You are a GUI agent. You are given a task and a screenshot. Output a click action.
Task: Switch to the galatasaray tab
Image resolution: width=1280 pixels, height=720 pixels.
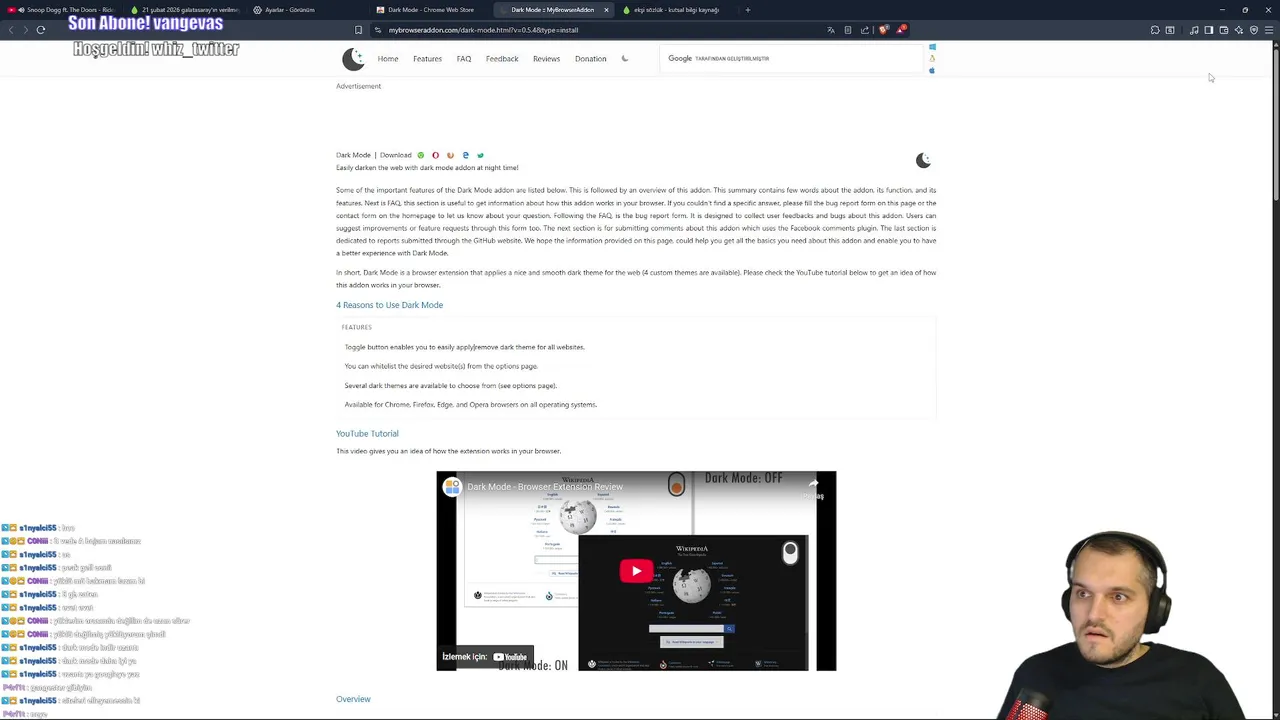coord(184,10)
